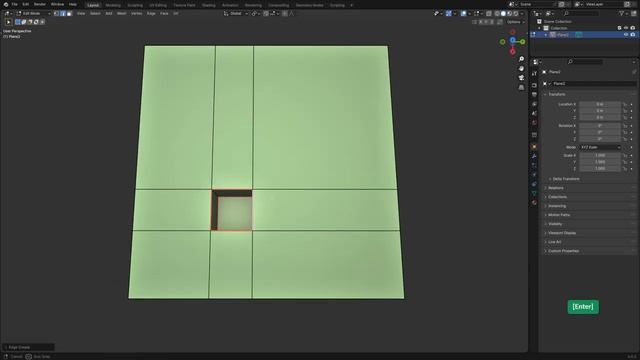Open the shading options dropdown arrow

pos(522,13)
